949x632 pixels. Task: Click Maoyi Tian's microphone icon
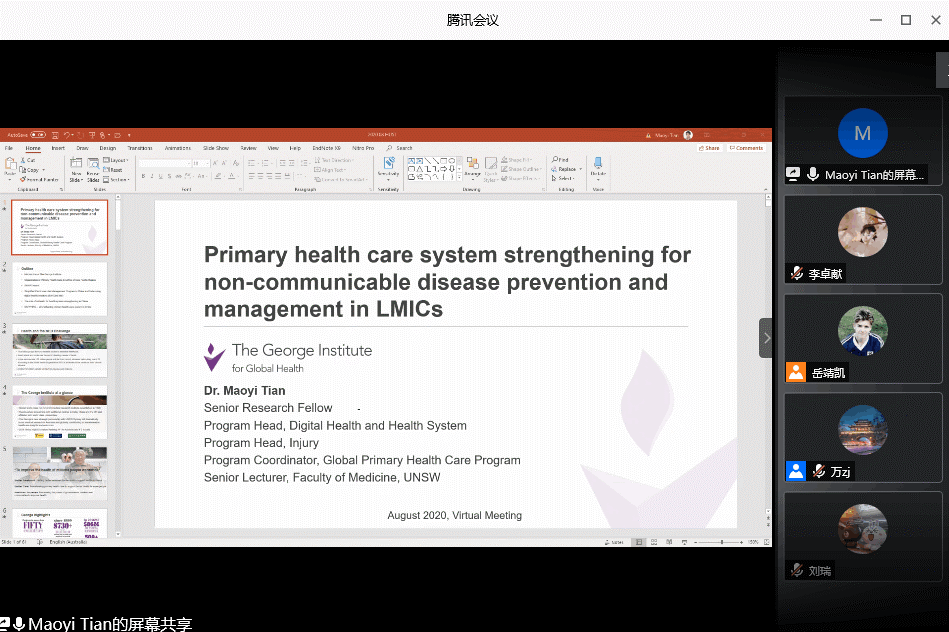(813, 174)
